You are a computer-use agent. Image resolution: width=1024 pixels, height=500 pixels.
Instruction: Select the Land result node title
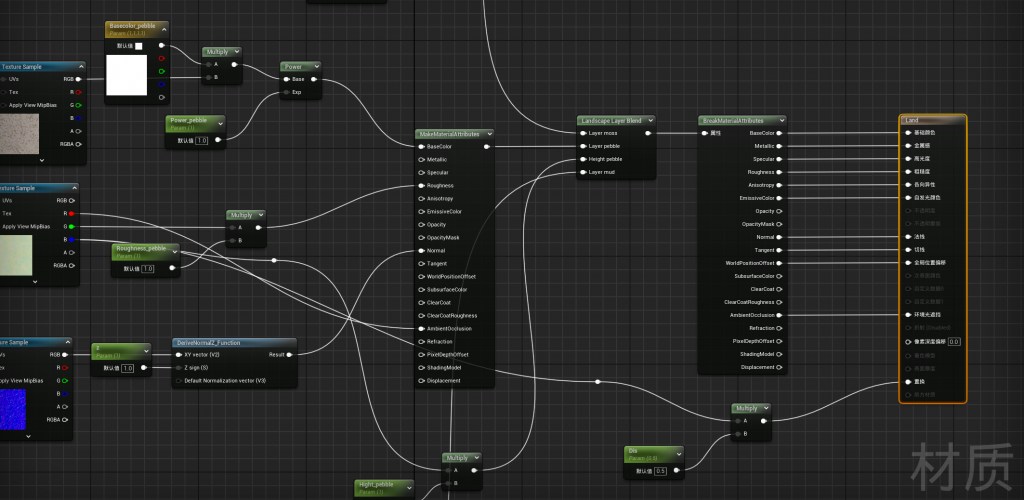click(x=912, y=120)
